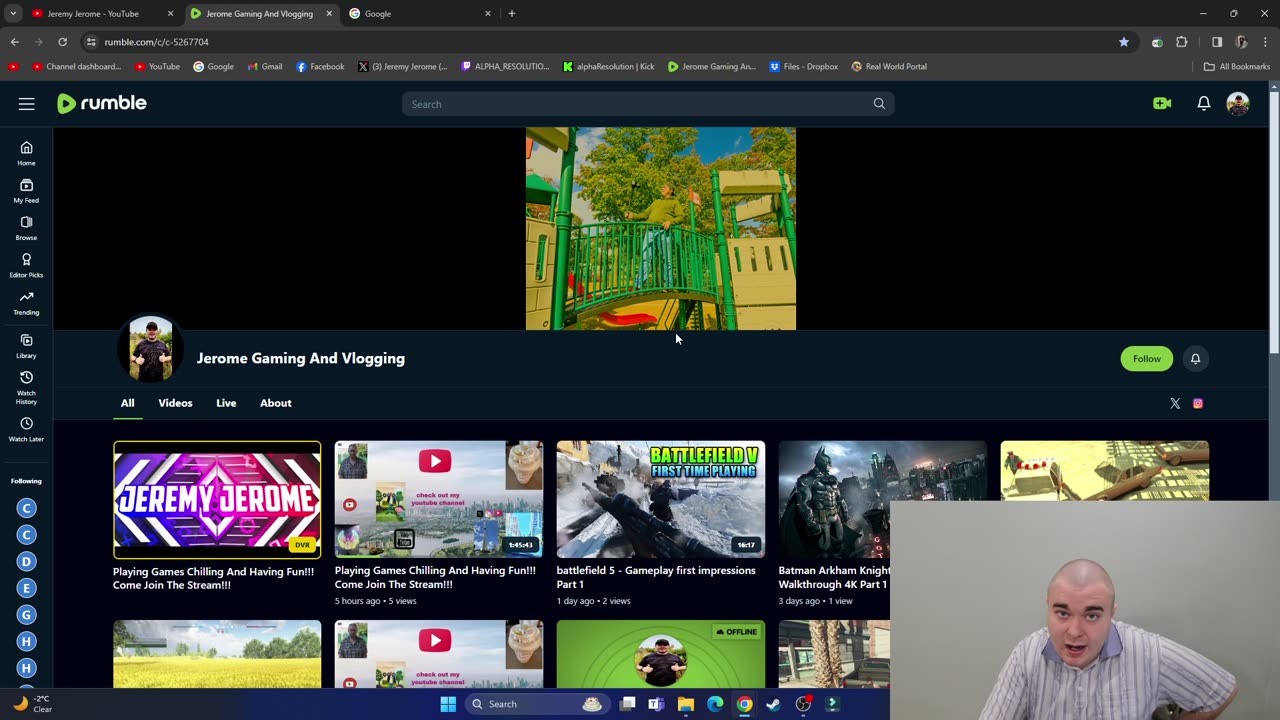1280x720 pixels.
Task: Click the search magnifier icon
Action: point(879,104)
